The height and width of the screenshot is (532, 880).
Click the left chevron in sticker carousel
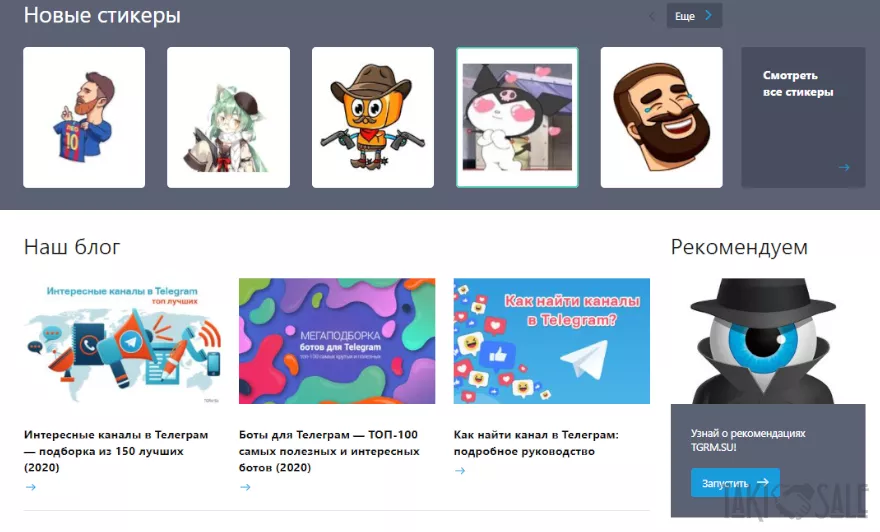click(652, 16)
